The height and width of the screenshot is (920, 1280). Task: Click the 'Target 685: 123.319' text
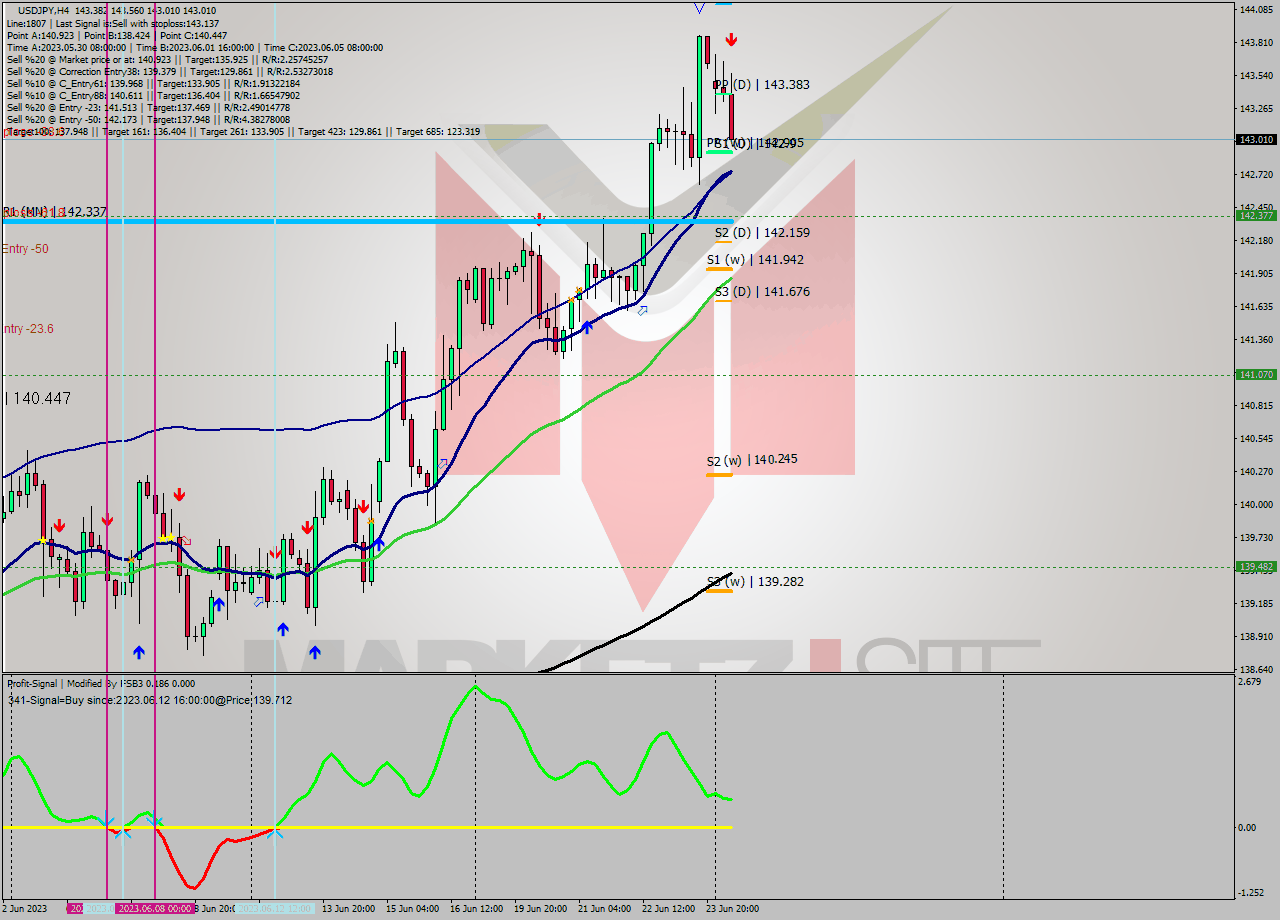pyautogui.click(x=438, y=132)
